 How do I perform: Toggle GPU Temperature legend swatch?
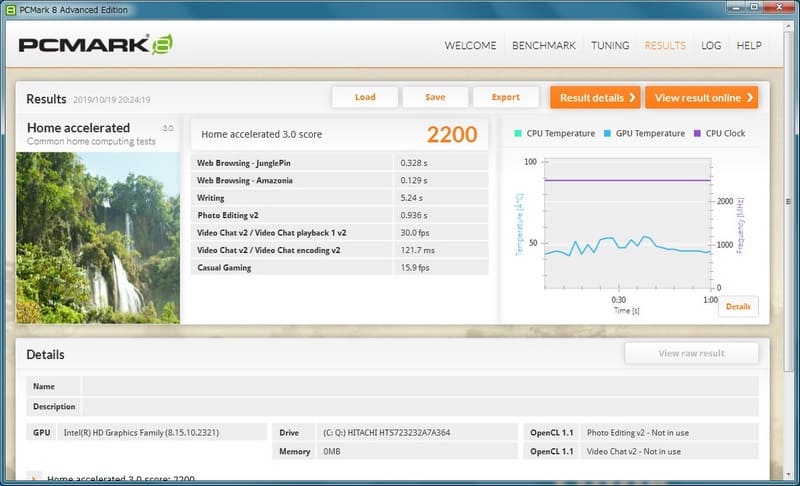coord(607,133)
